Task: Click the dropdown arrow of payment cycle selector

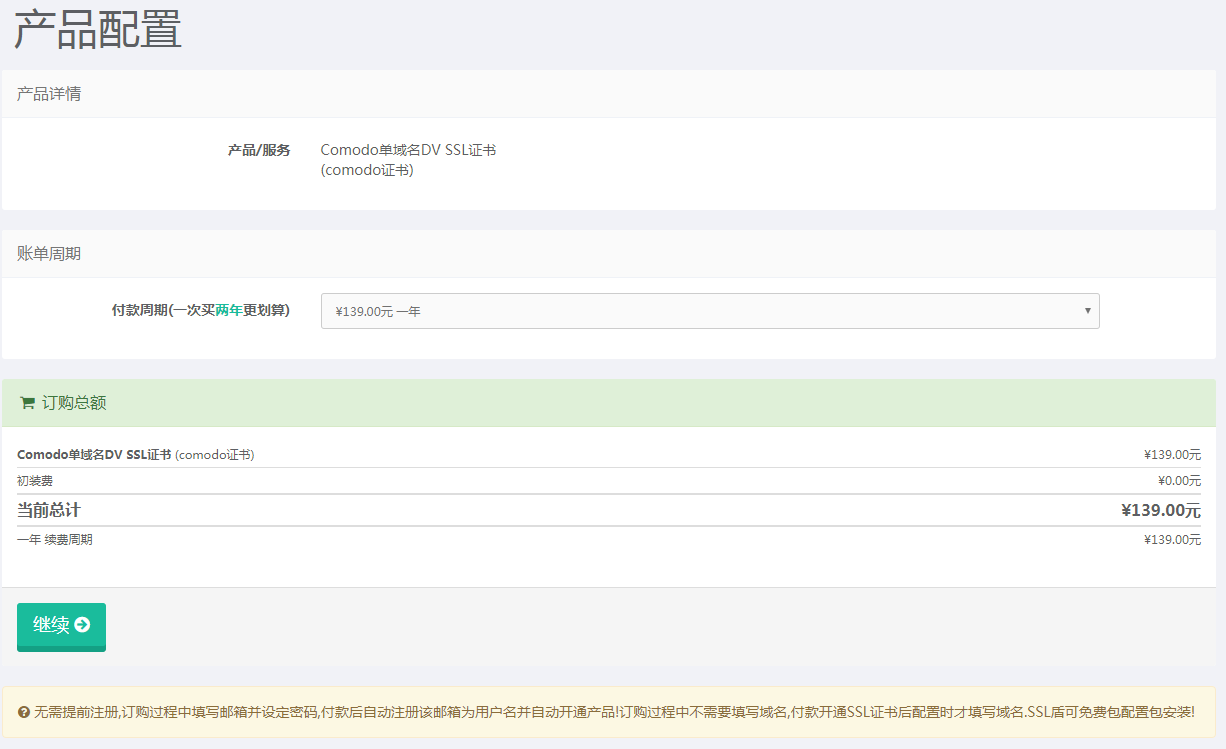Action: 1087,311
